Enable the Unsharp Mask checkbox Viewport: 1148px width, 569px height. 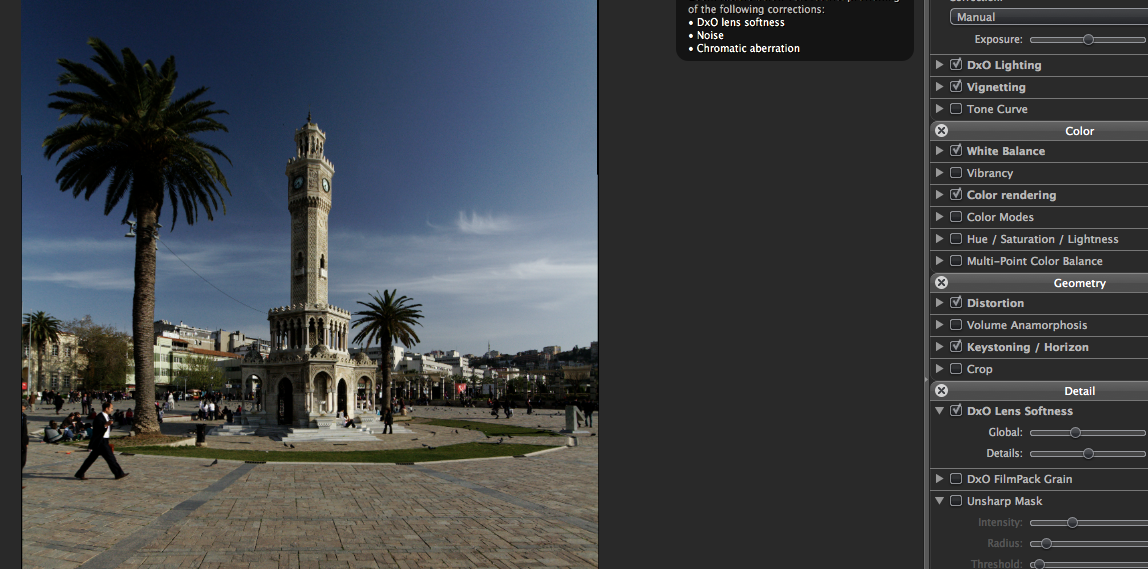(x=956, y=501)
